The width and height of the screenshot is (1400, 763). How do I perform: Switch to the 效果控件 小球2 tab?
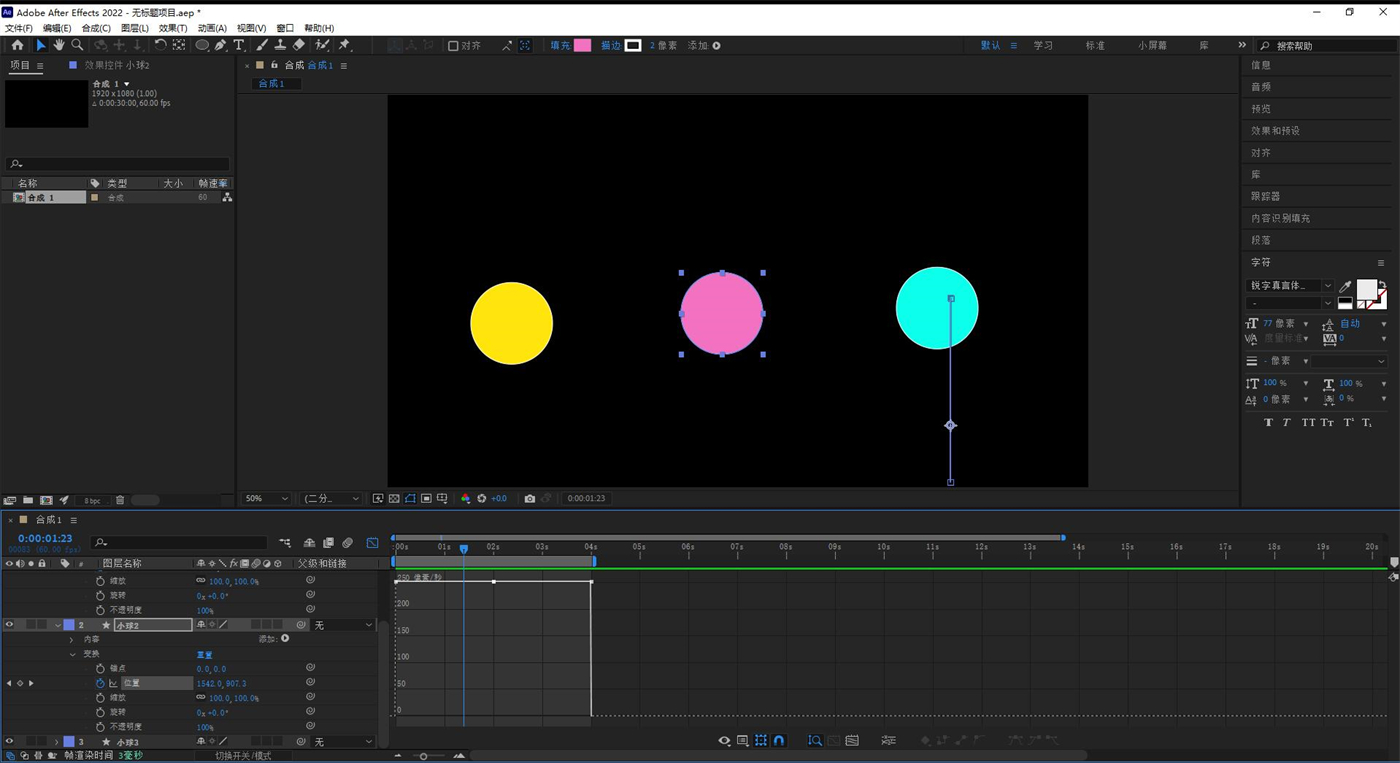coord(117,65)
